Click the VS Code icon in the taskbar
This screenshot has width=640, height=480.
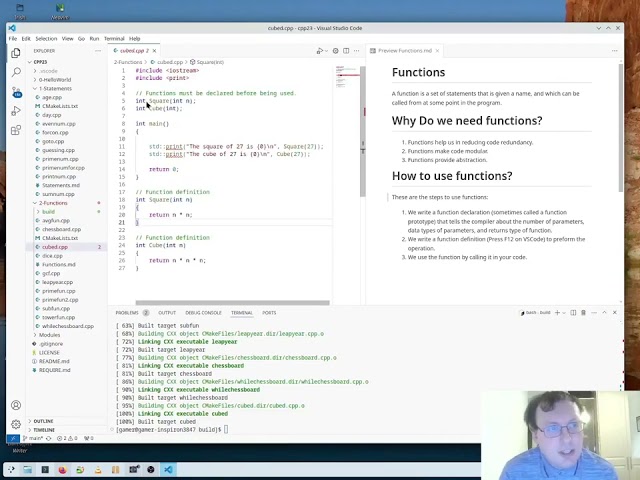click(x=168, y=470)
